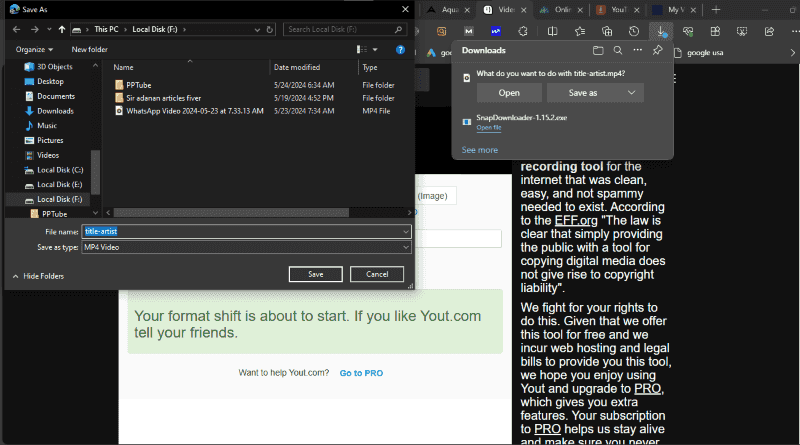Image resolution: width=800 pixels, height=445 pixels.
Task: Click the refresh icon in address bar
Action: click(x=272, y=29)
